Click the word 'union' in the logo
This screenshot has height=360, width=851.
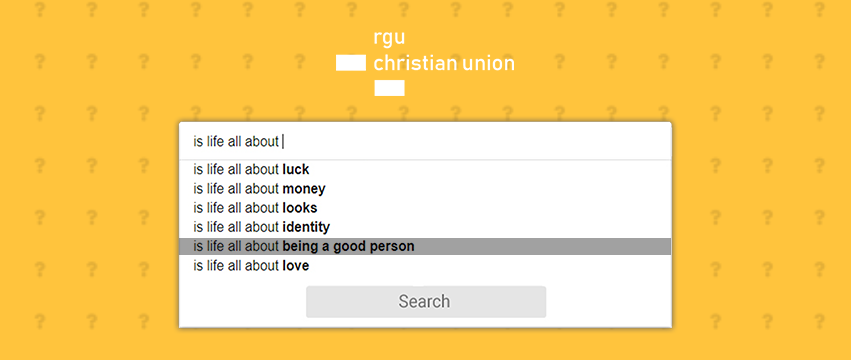coord(488,64)
